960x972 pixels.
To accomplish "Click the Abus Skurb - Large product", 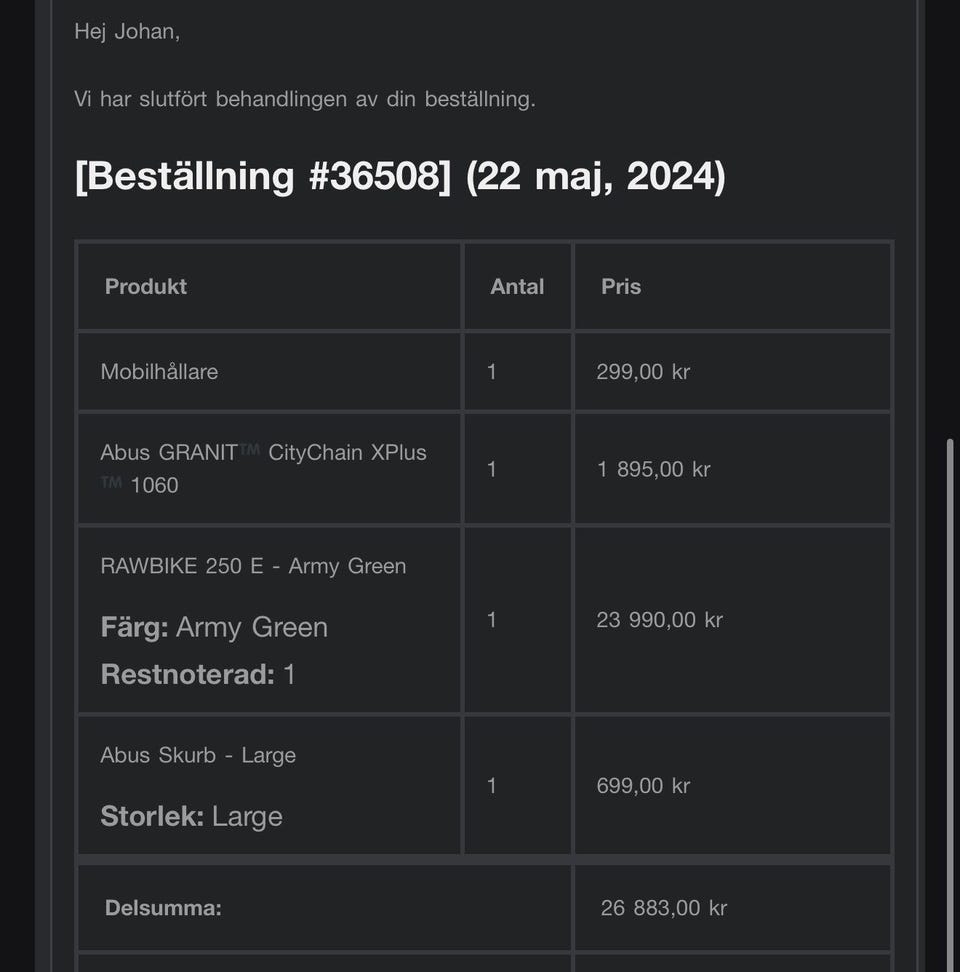I will (x=198, y=755).
